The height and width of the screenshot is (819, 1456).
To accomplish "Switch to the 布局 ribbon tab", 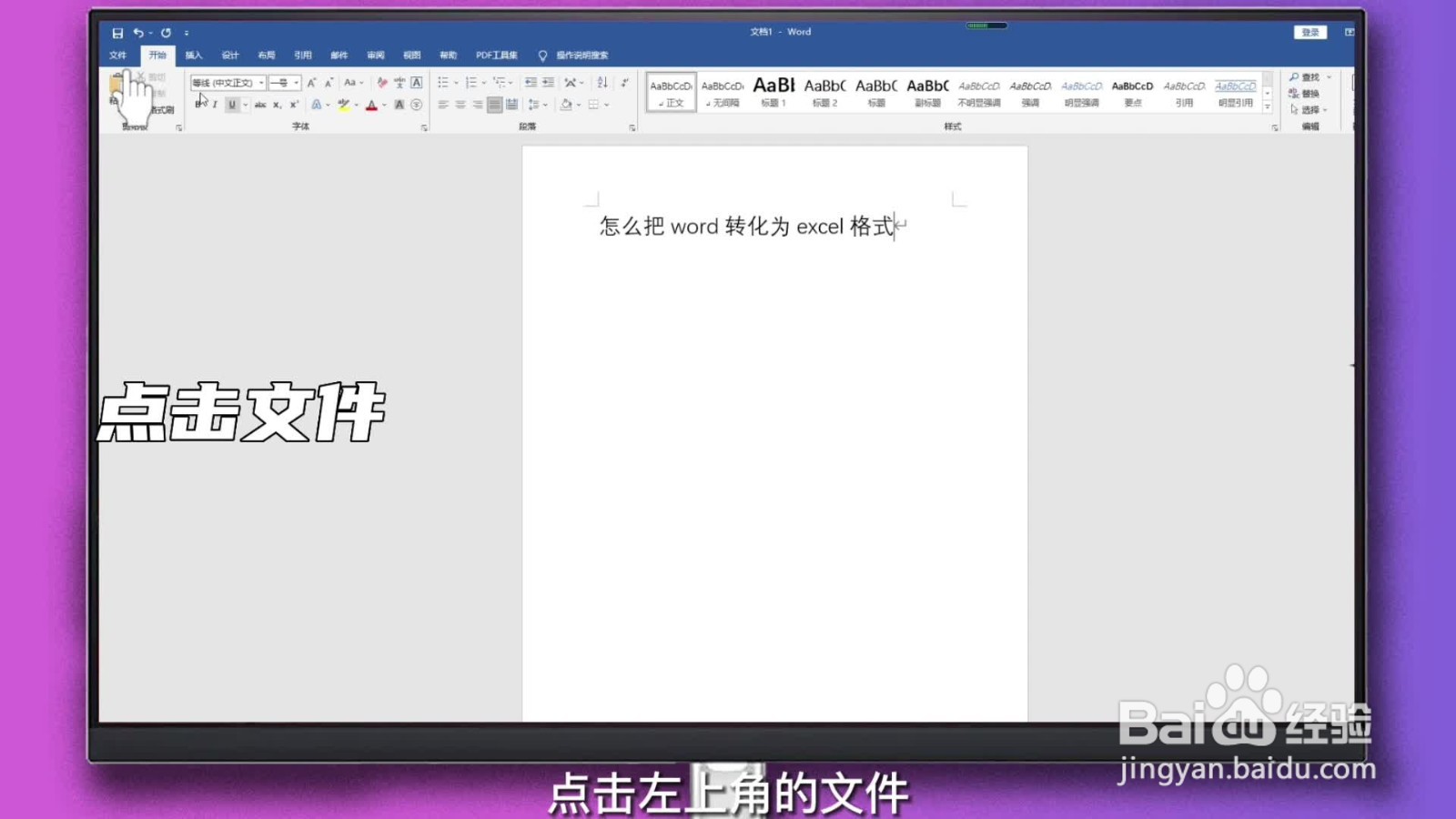I will point(267,56).
